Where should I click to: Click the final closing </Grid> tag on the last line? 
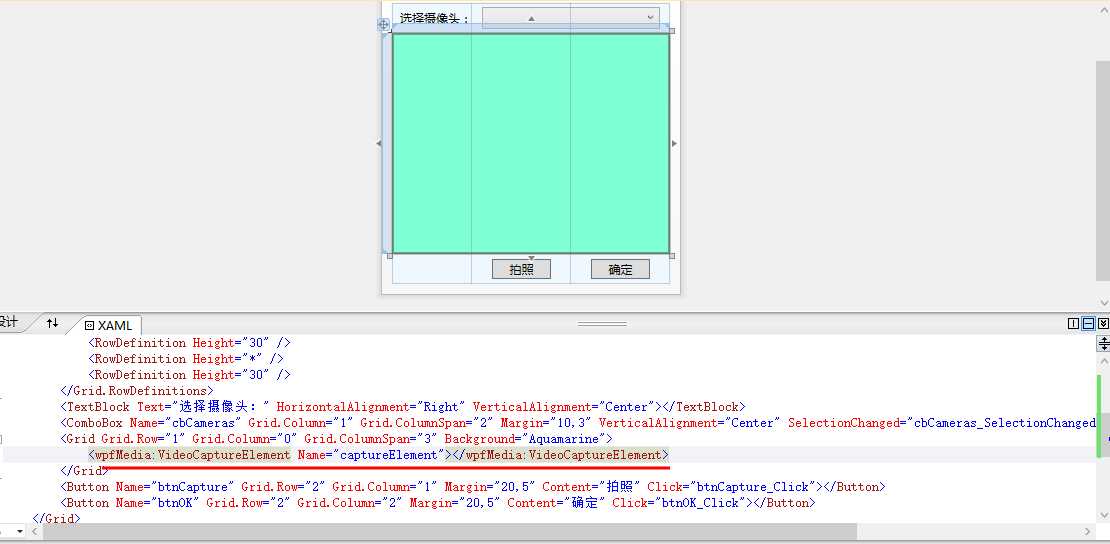pos(57,519)
